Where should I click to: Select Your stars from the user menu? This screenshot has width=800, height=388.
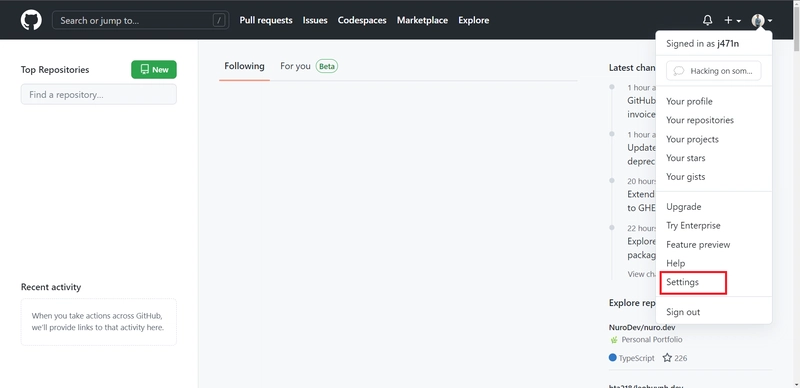(686, 158)
